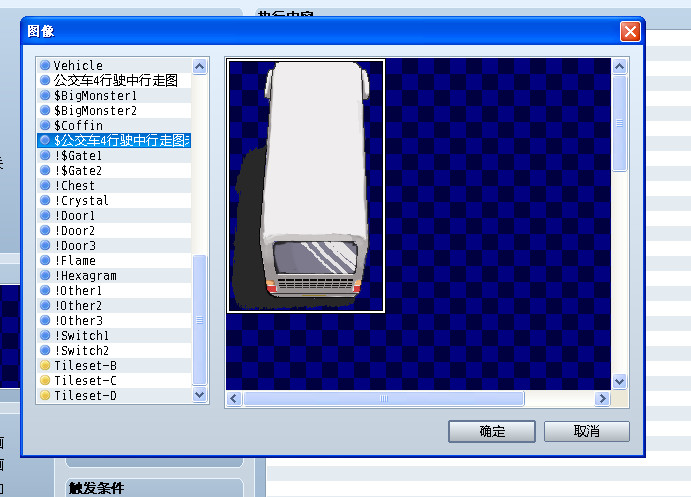Viewport: 691px width, 497px height.
Task: Choose Tileset-B entry
Action: point(114,365)
